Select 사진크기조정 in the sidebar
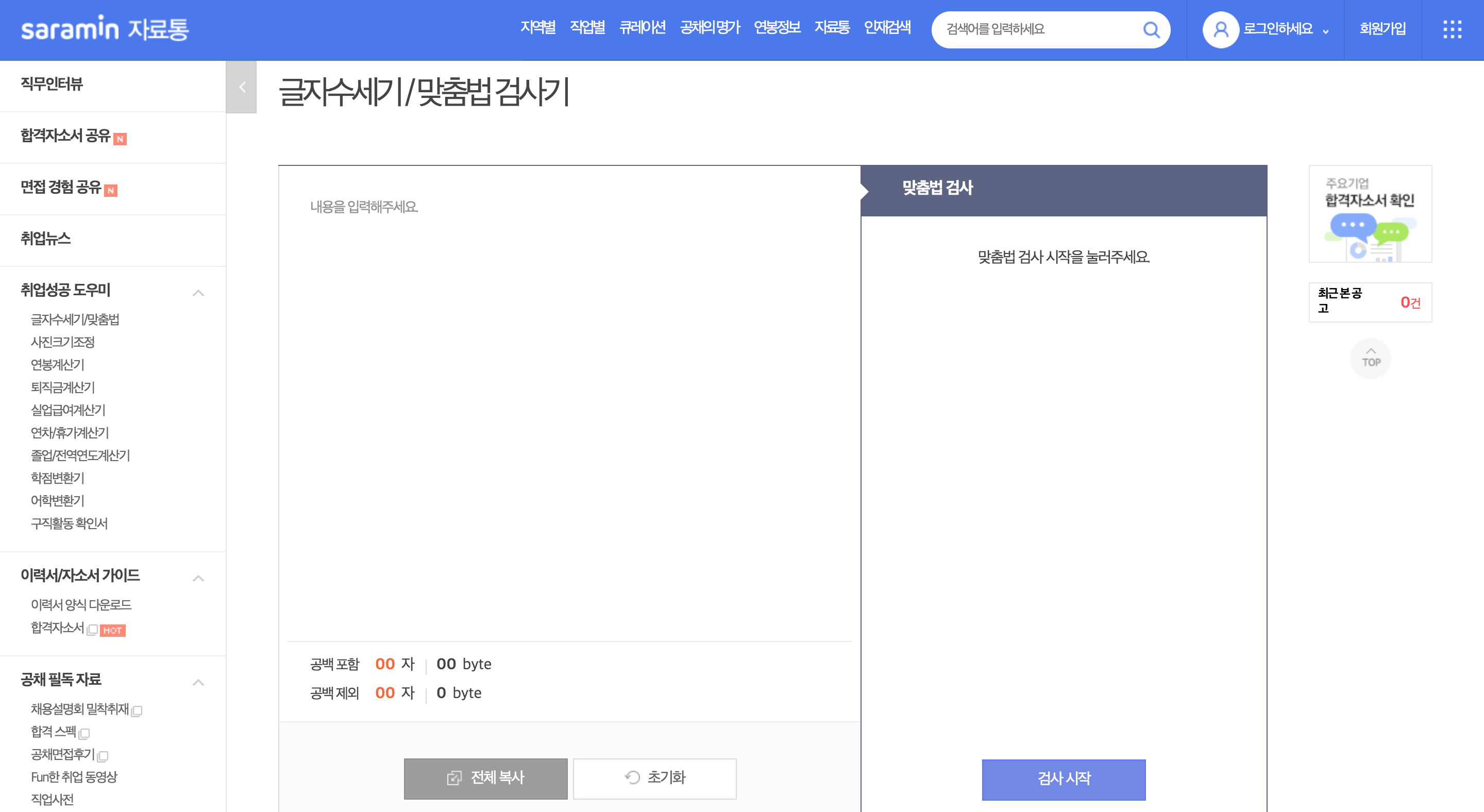This screenshot has width=1484, height=812. click(x=62, y=342)
